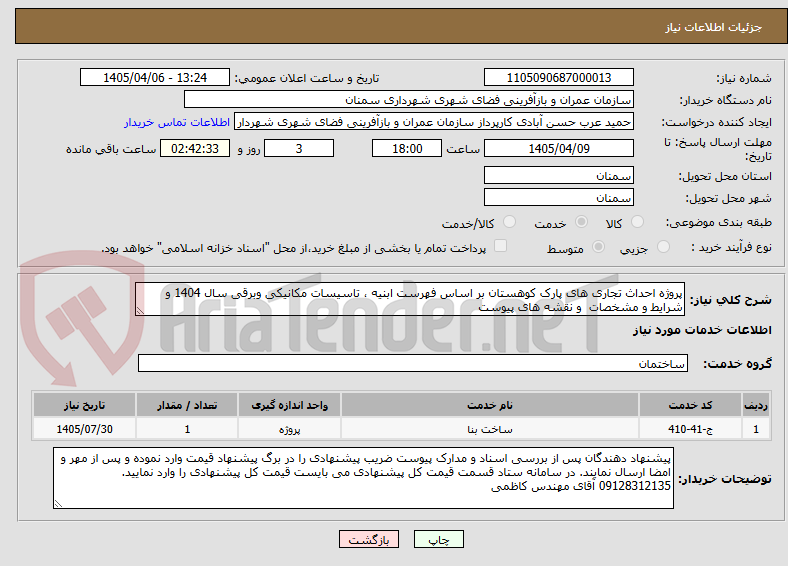Click the service code cell ج-41-410

click(x=691, y=429)
